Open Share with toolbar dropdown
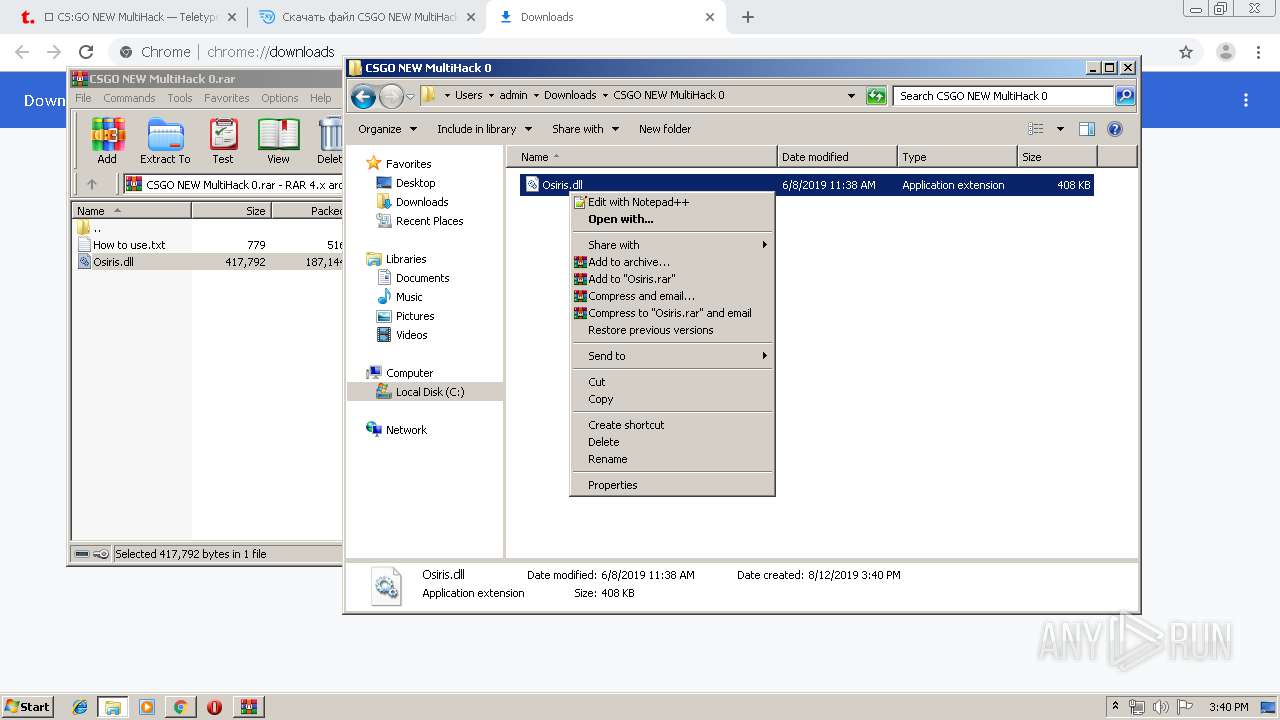The height and width of the screenshot is (720, 1280). pyautogui.click(x=586, y=129)
